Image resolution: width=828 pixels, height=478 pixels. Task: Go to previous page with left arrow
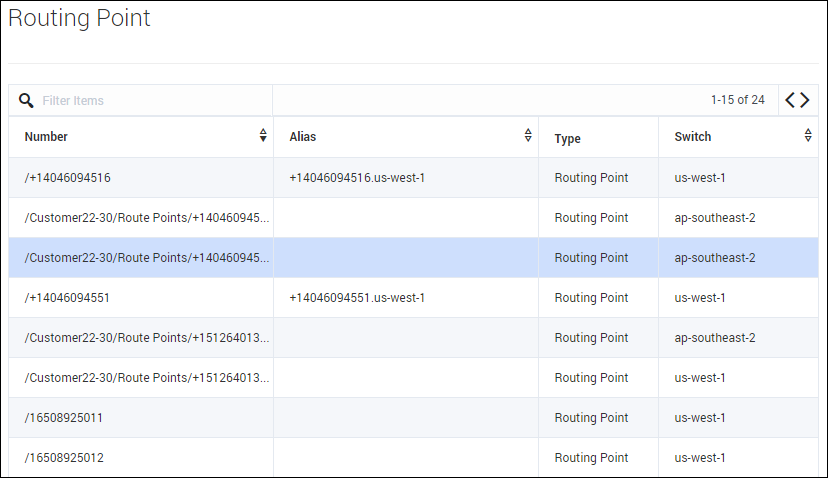[790, 100]
